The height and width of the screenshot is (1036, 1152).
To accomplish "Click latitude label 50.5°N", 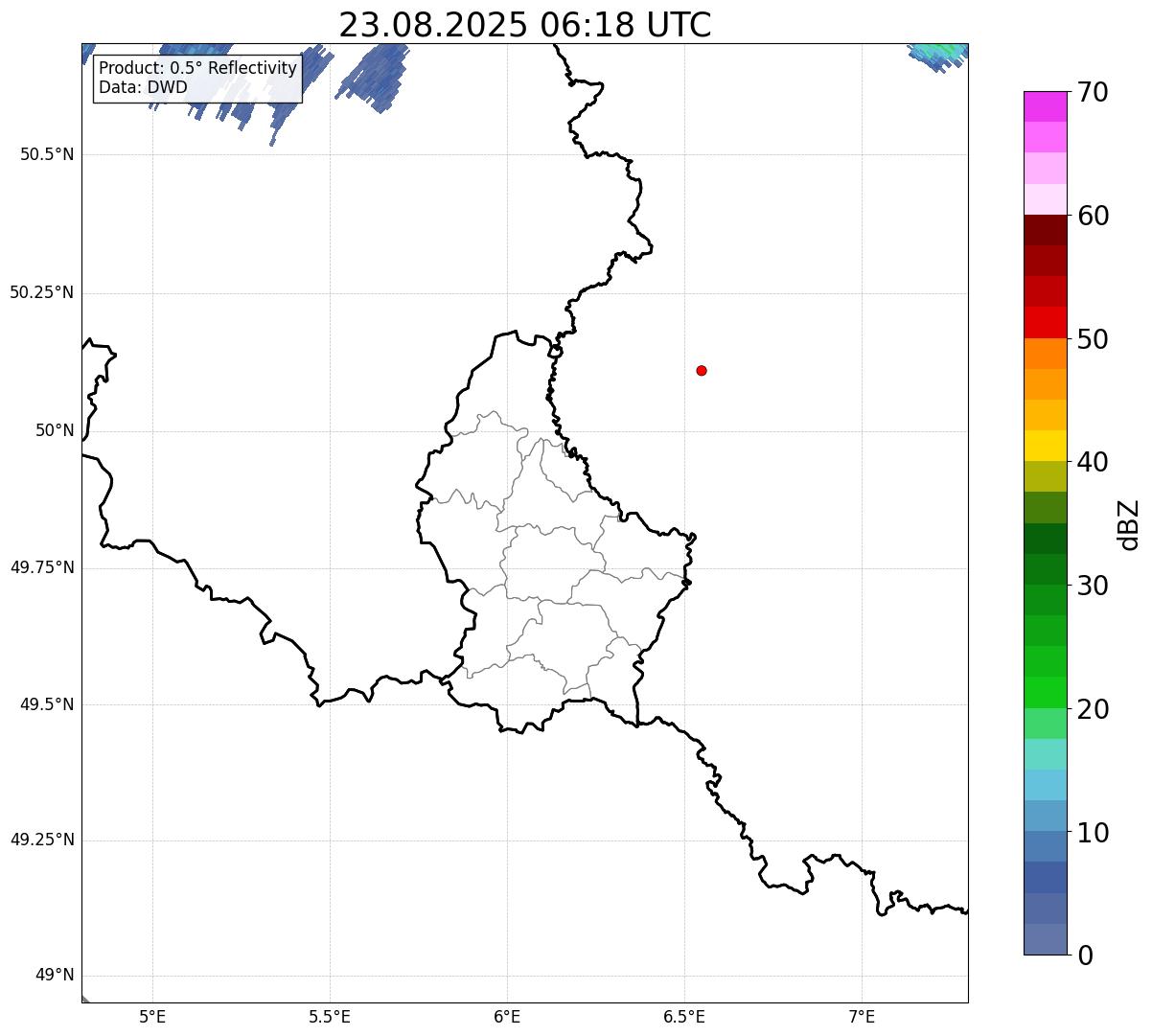I will pos(47,155).
